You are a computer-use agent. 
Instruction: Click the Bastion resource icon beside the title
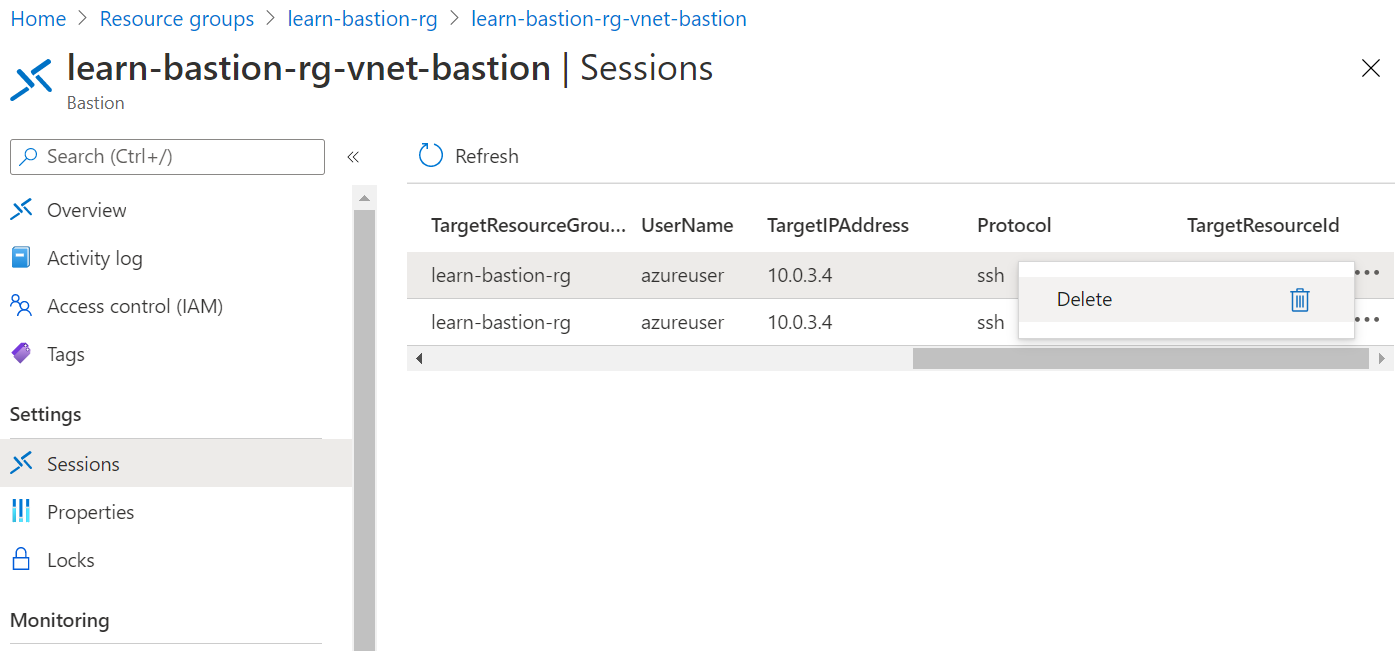[31, 80]
